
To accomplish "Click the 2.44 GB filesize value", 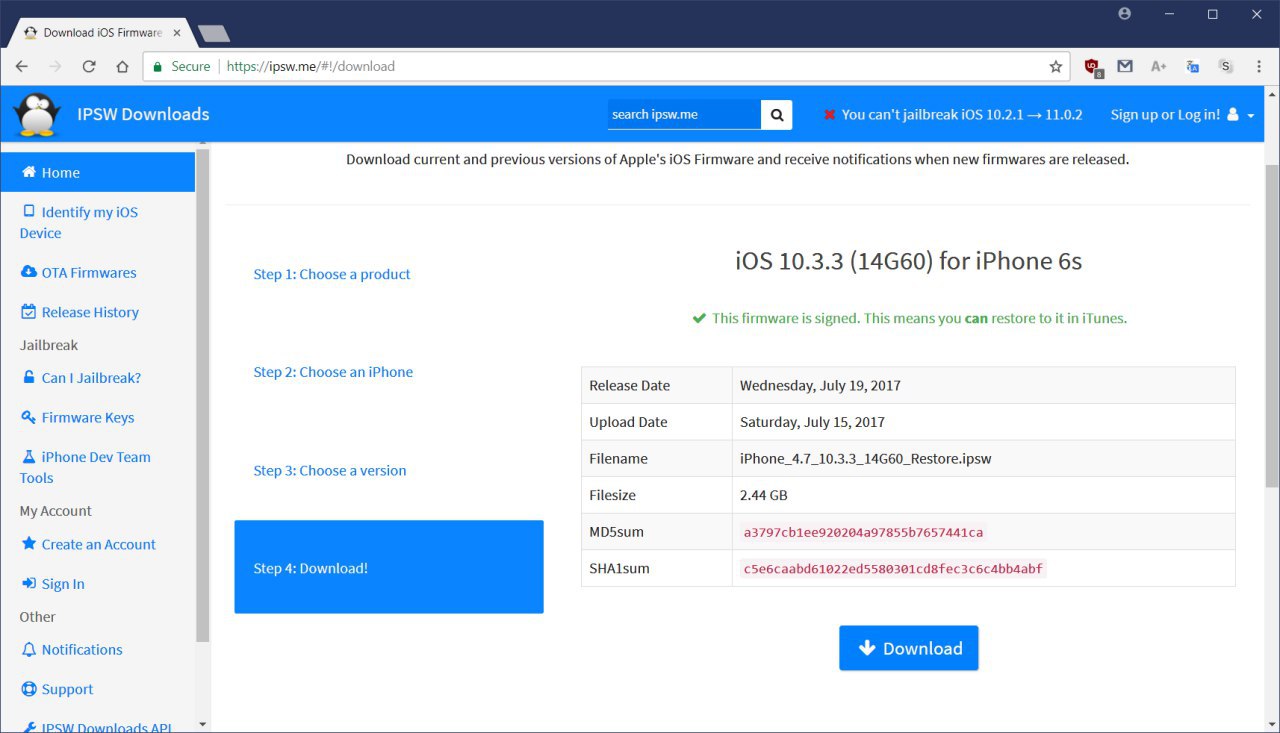I will (x=764, y=495).
